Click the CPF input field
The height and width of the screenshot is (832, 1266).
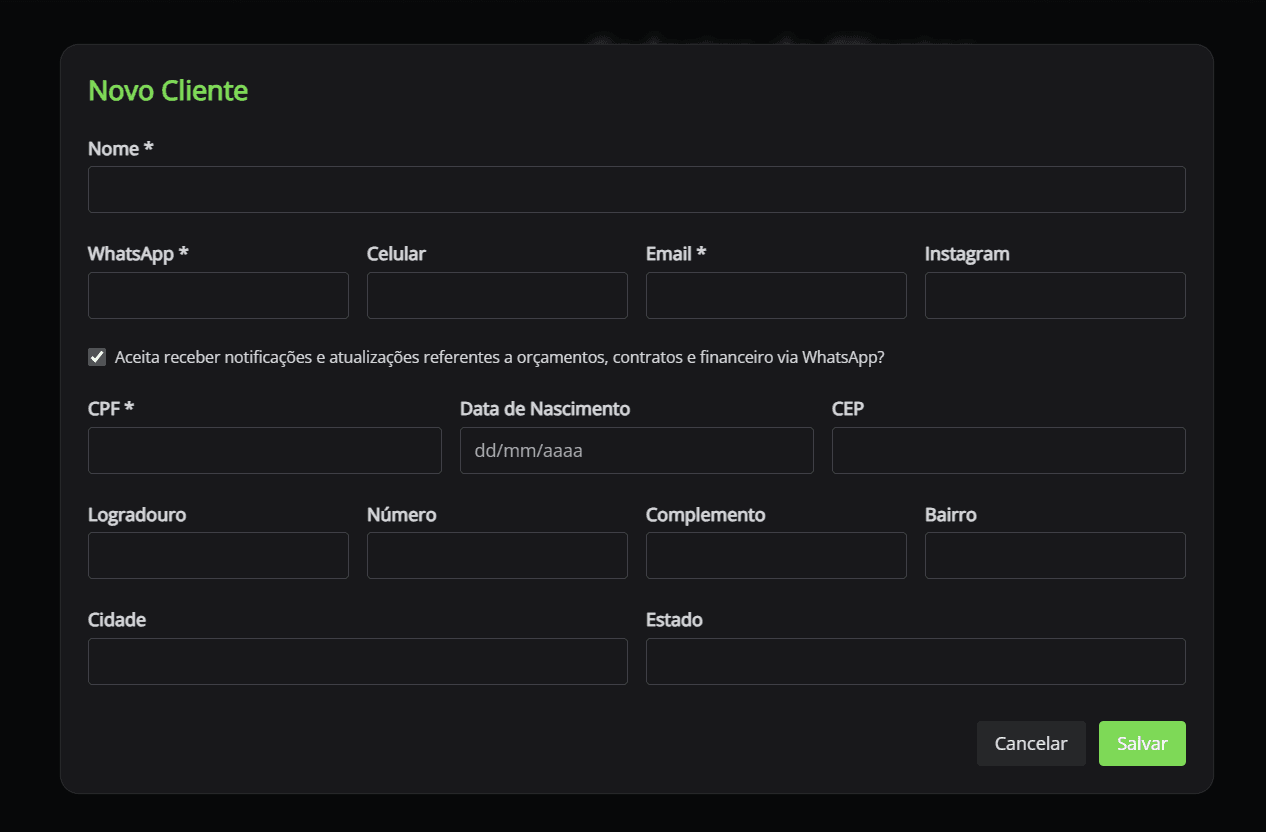point(265,451)
